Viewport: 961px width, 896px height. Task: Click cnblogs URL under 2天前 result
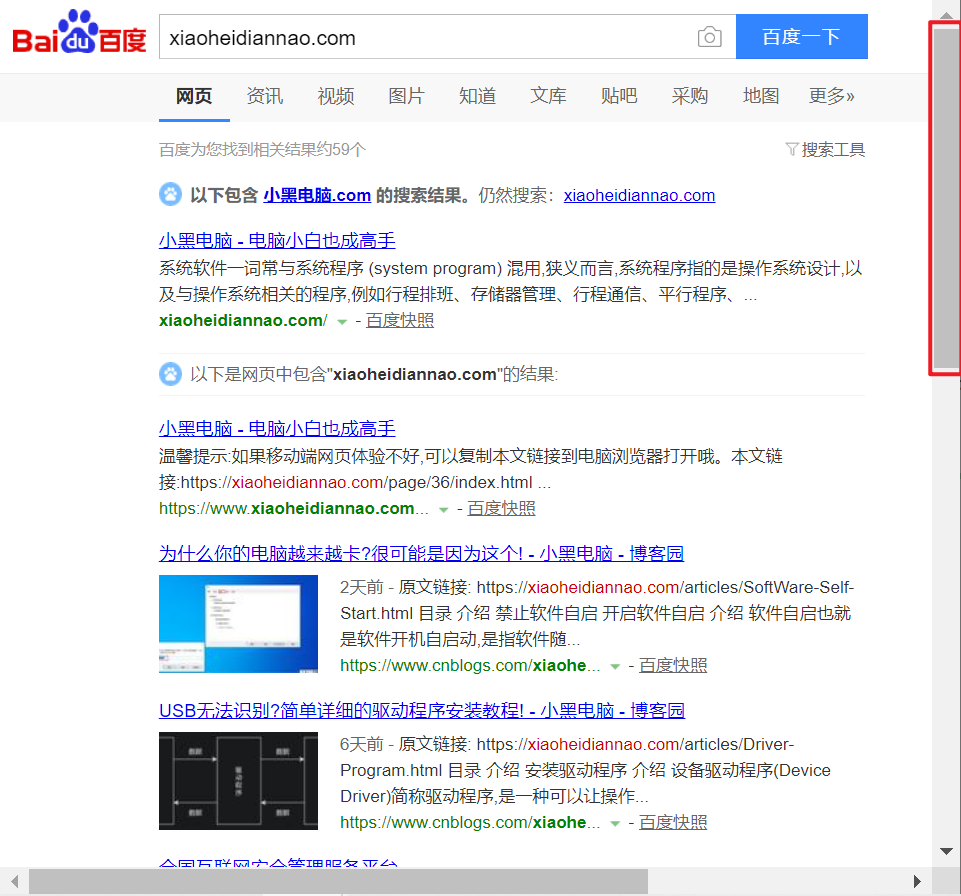470,666
